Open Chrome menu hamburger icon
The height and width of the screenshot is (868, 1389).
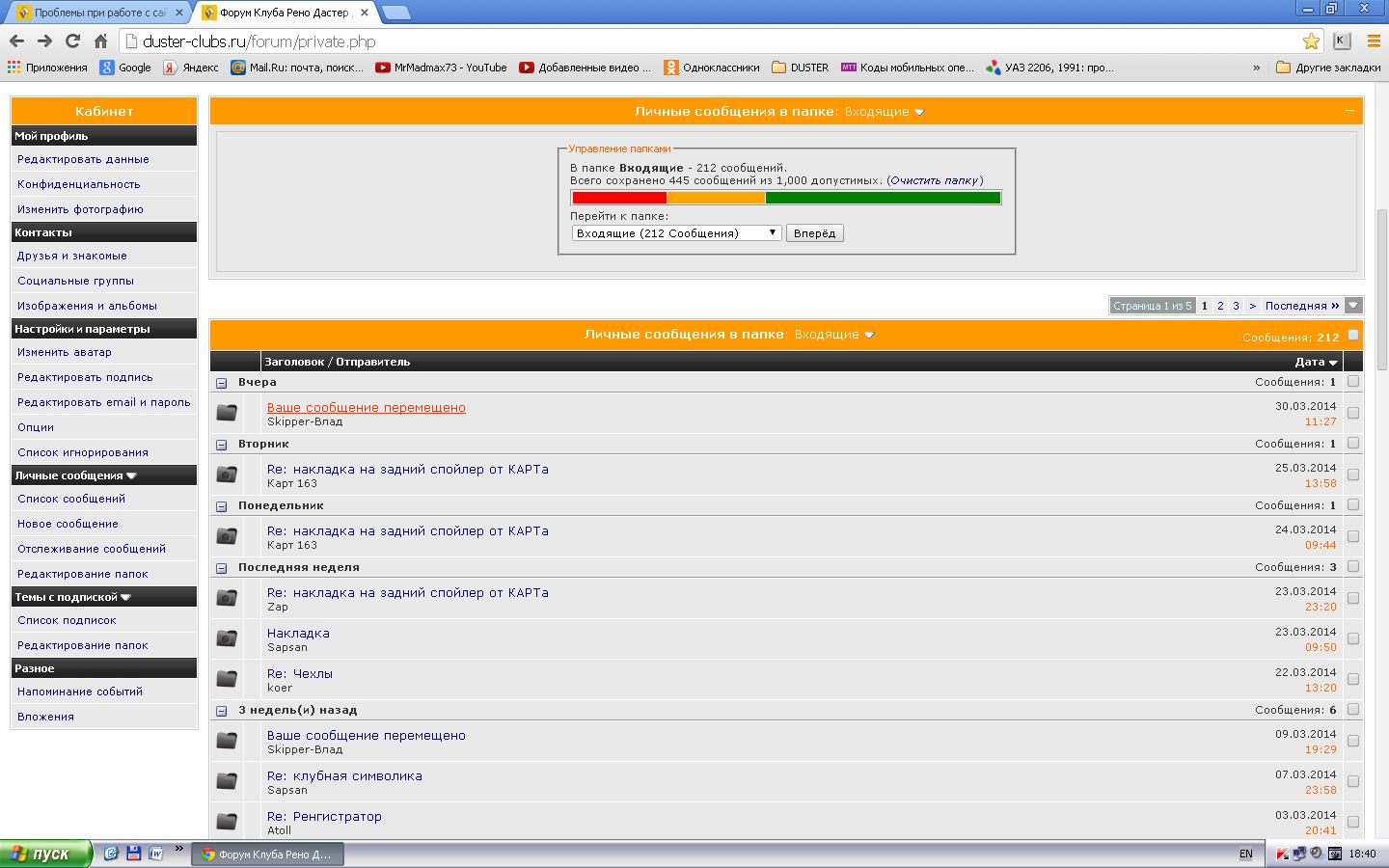click(x=1374, y=41)
